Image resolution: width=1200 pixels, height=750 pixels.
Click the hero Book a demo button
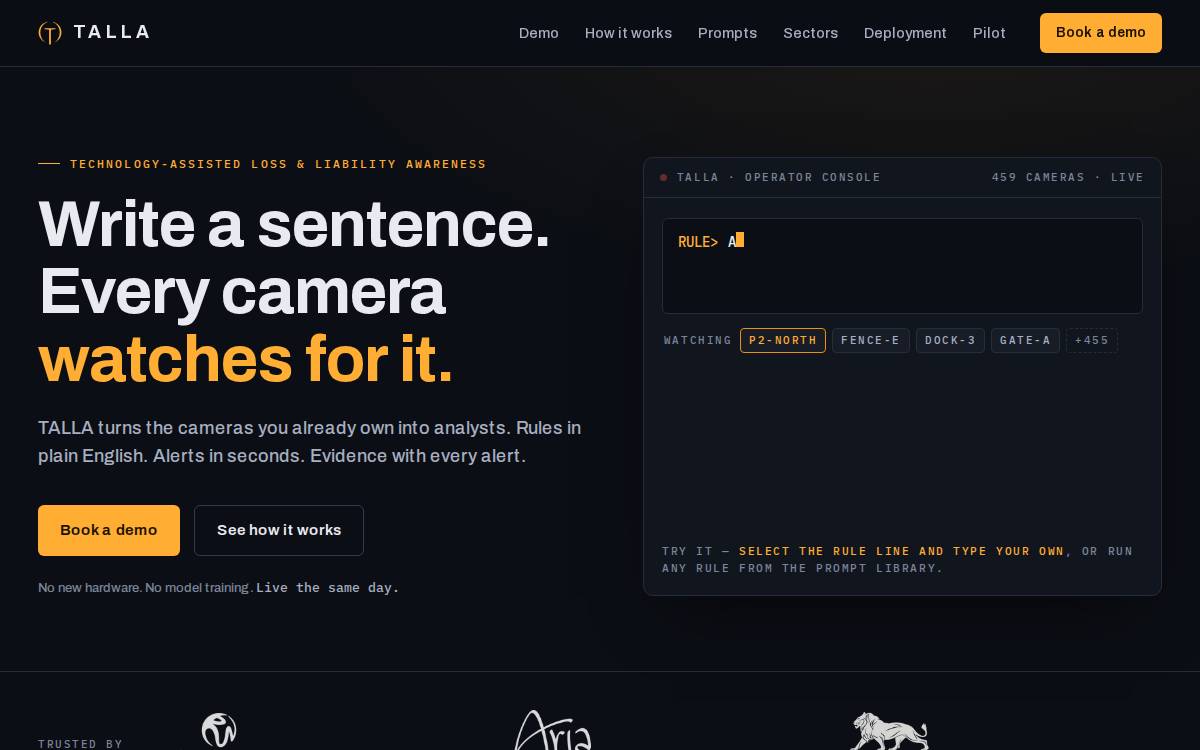109,530
